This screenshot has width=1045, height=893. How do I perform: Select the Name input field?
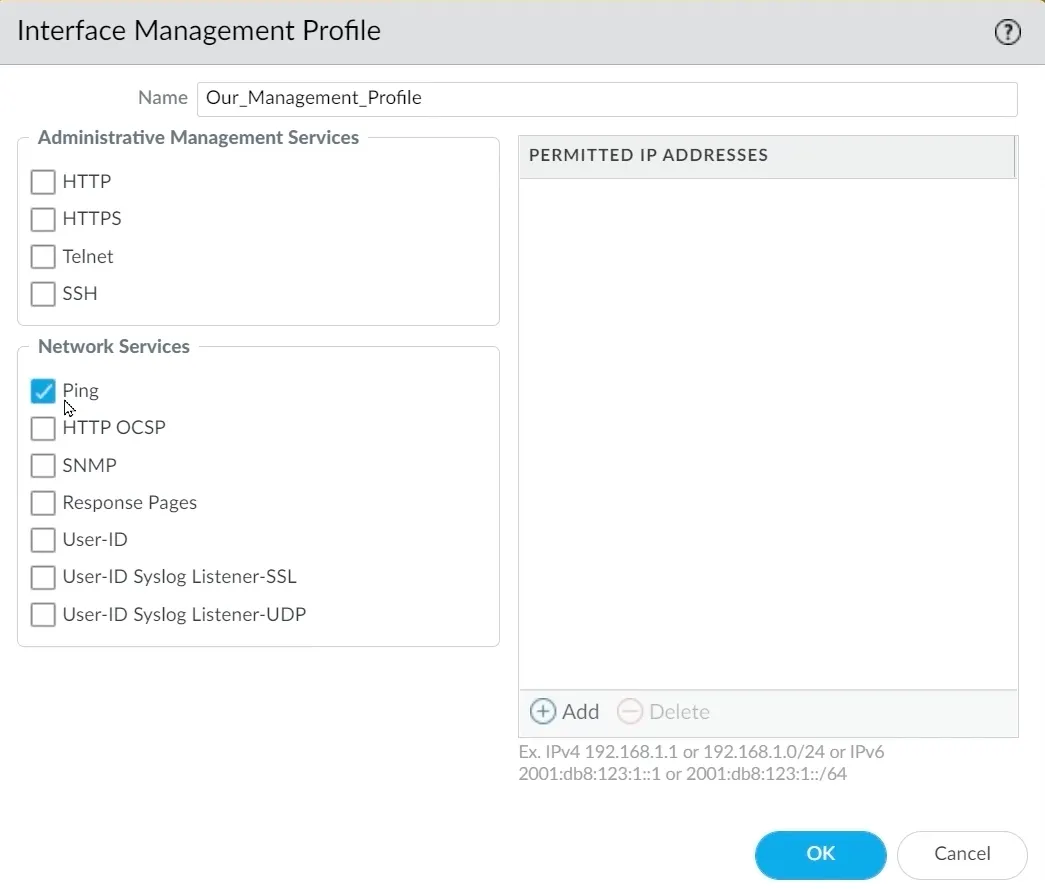click(608, 98)
